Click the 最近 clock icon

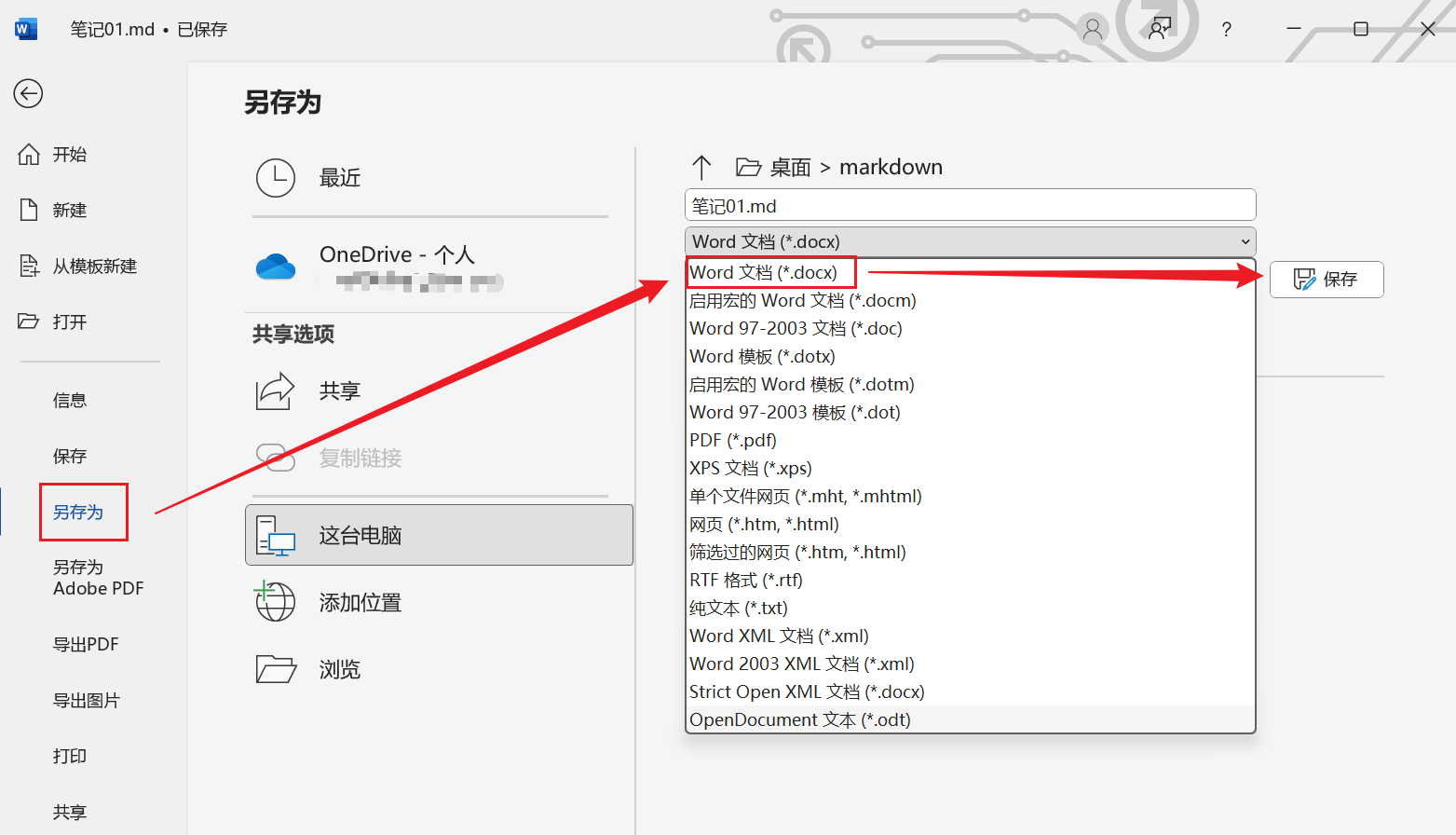coord(276,177)
